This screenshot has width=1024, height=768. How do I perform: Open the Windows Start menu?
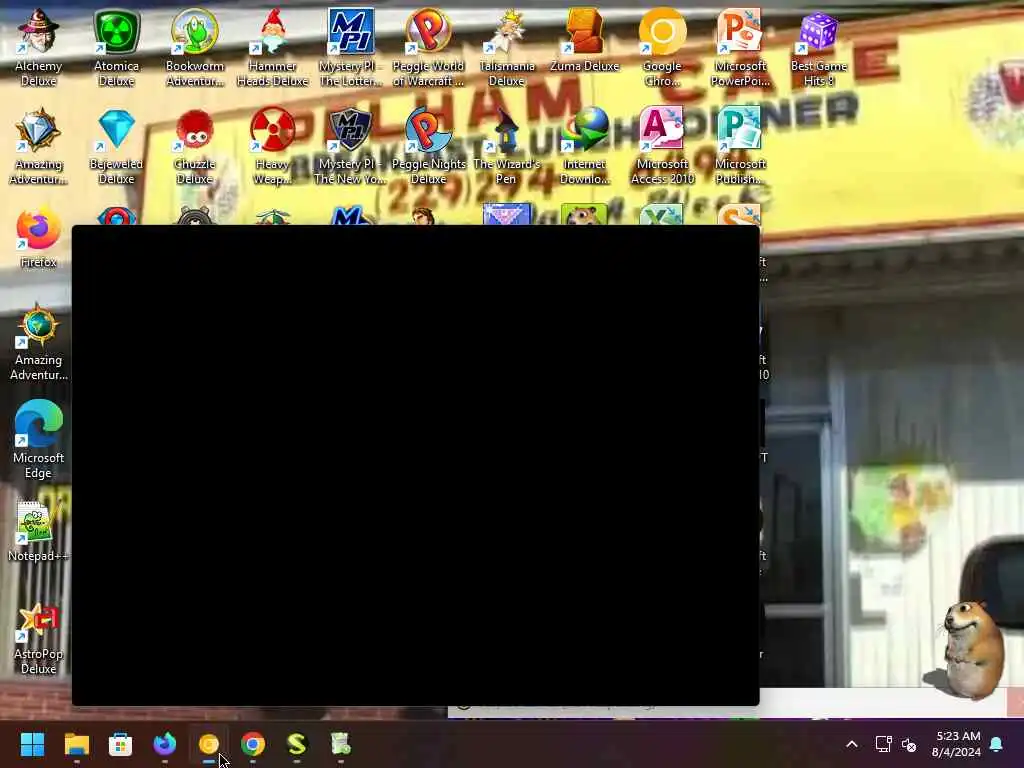[x=32, y=744]
